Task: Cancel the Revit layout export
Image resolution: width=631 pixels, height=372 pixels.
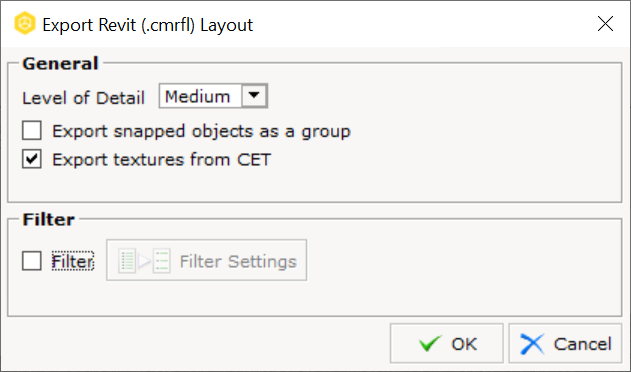Action: point(565,343)
